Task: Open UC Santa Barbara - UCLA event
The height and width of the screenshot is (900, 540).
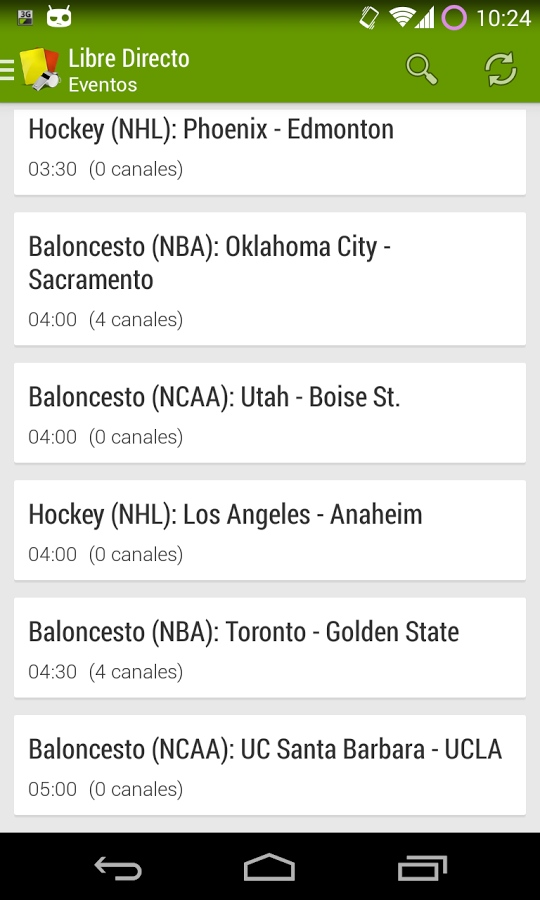Action: pos(270,765)
